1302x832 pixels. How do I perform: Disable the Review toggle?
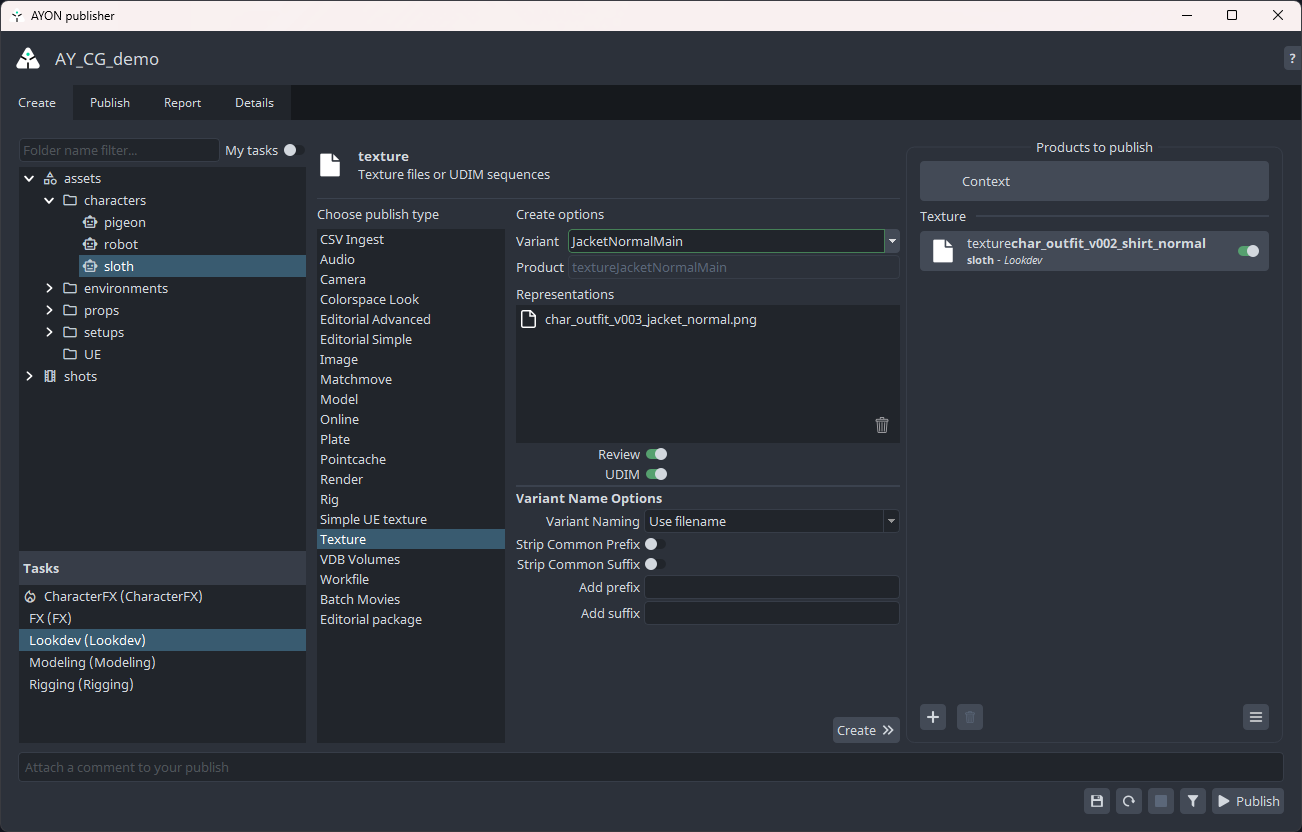tap(656, 454)
